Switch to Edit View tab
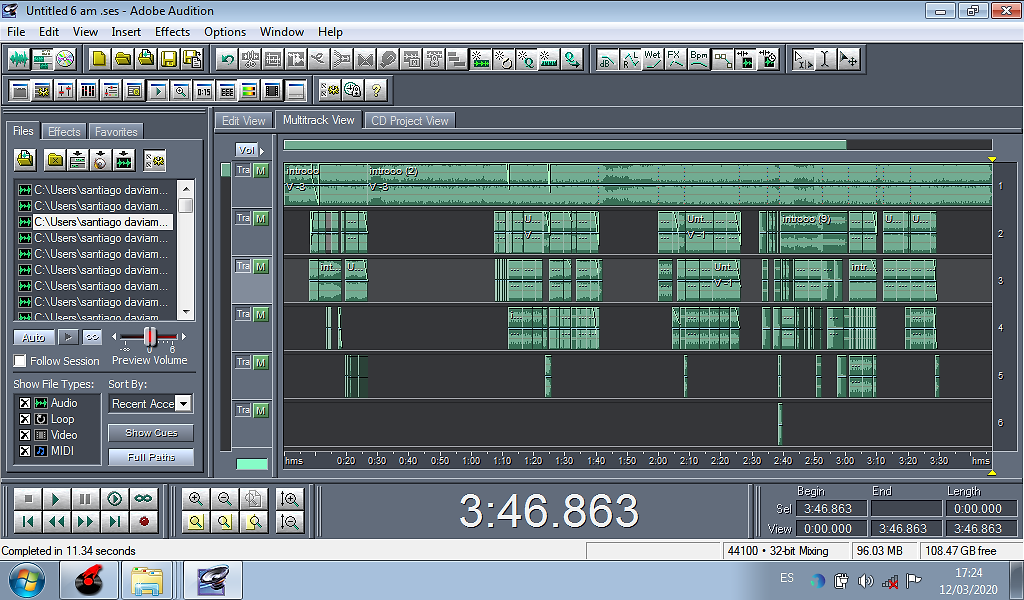 [x=244, y=121]
